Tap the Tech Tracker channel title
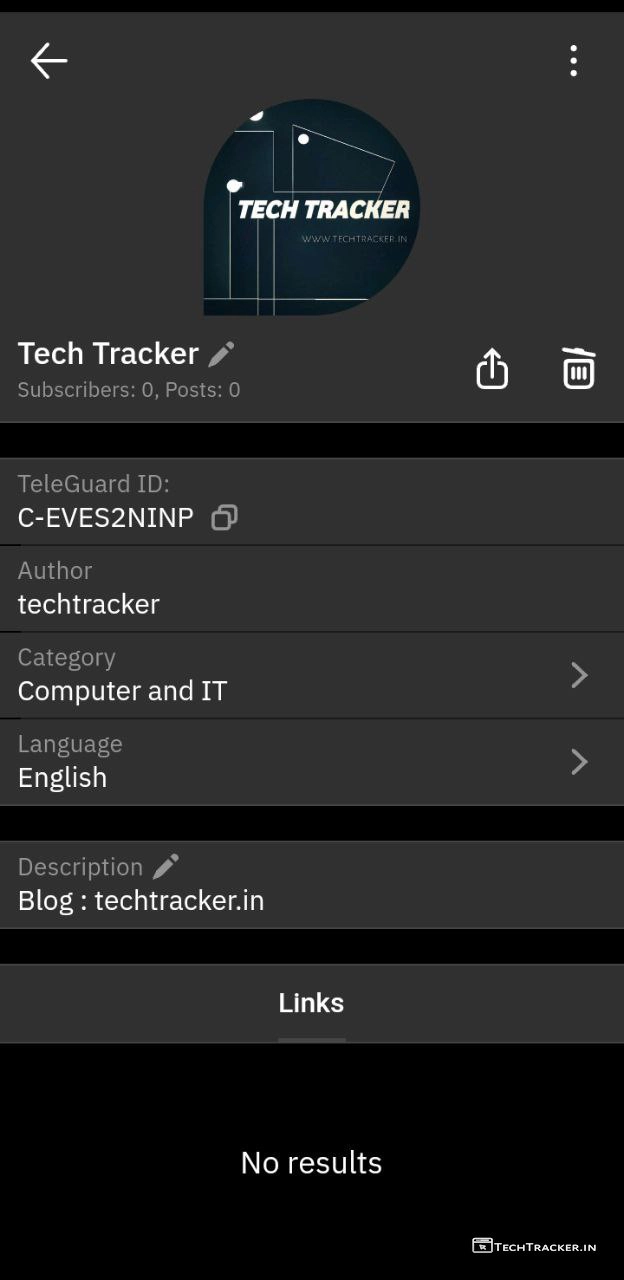Viewport: 624px width, 1280px height. tap(108, 353)
